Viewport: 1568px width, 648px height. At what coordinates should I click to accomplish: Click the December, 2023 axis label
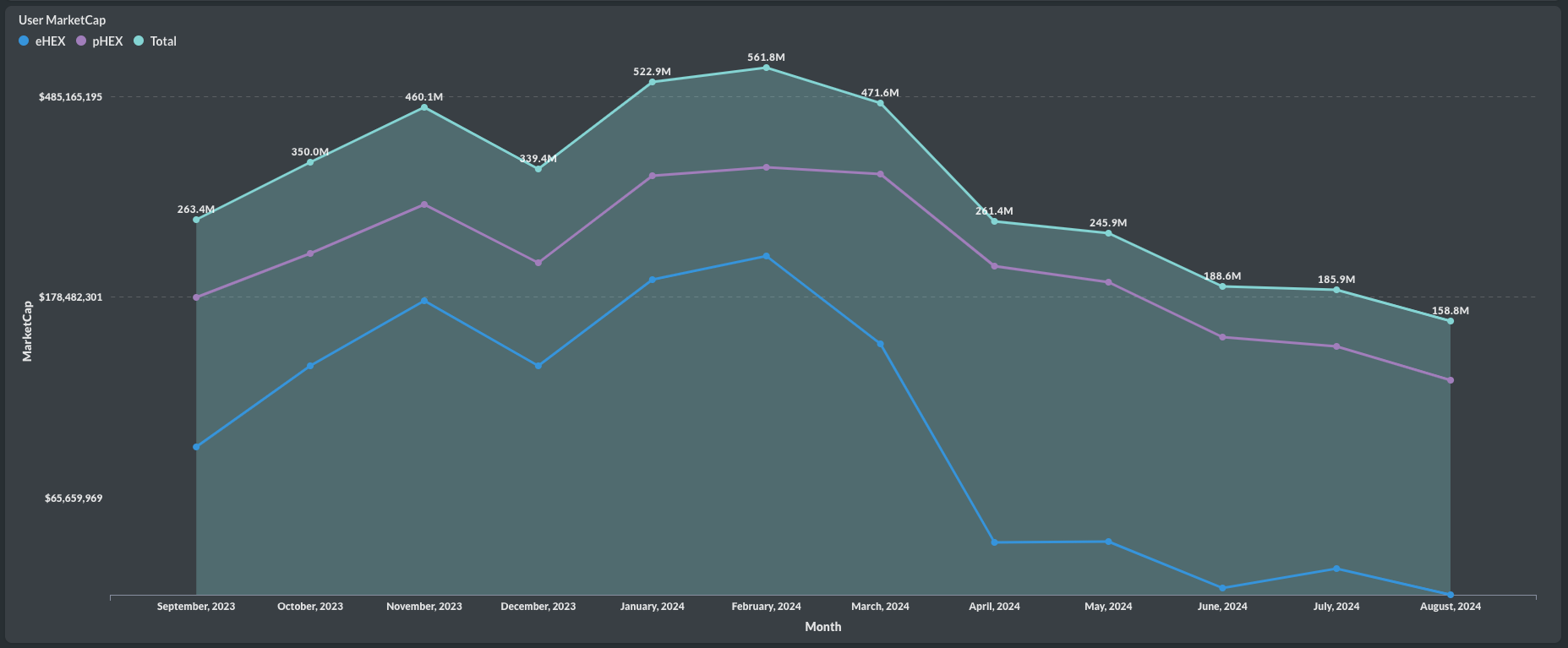pyautogui.click(x=538, y=607)
